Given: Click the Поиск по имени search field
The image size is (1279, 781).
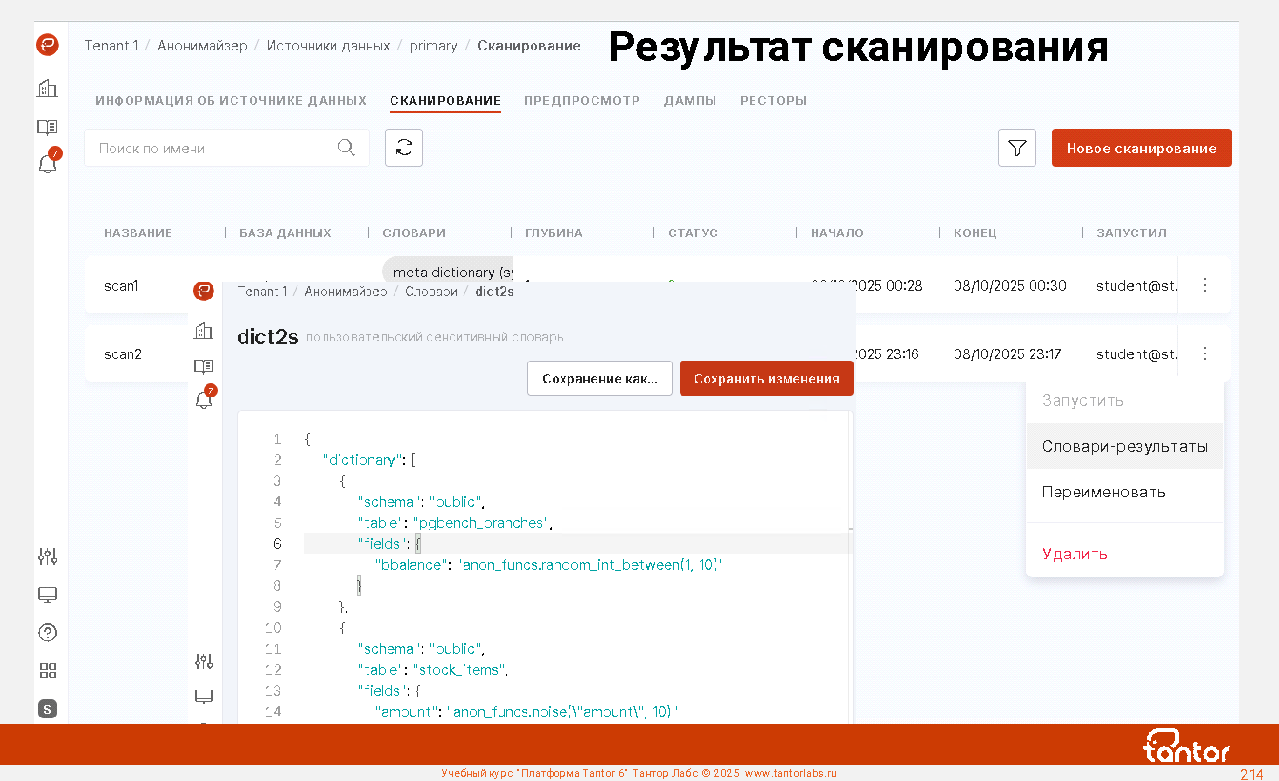Looking at the screenshot, I should [215, 148].
